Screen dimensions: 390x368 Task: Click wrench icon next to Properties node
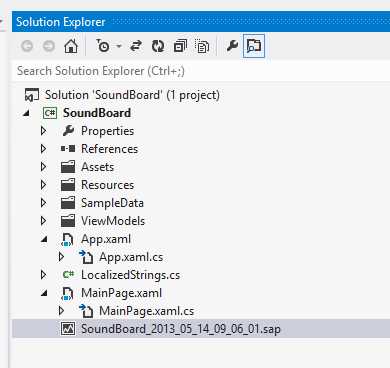pyautogui.click(x=68, y=131)
